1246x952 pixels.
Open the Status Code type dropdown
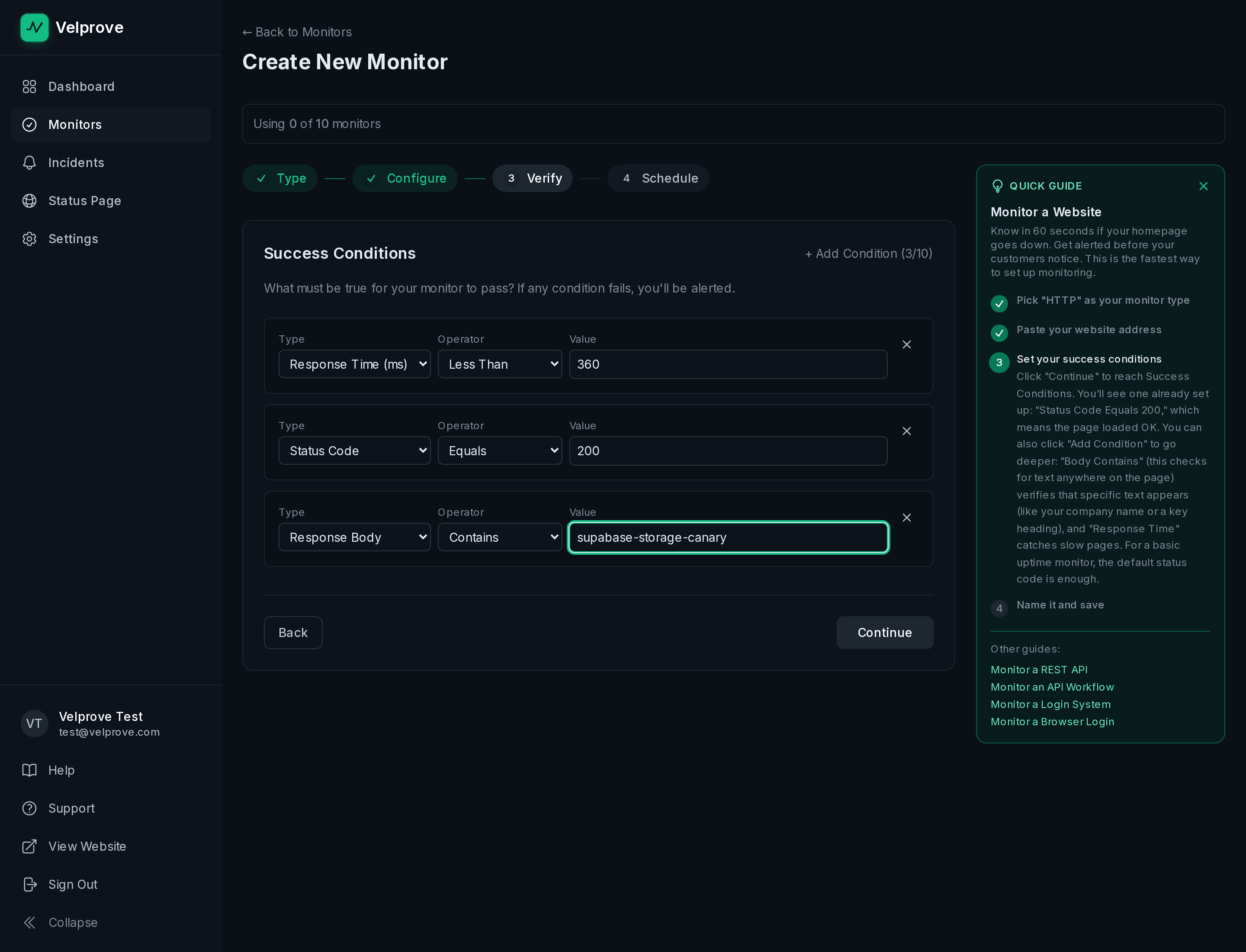click(x=355, y=450)
